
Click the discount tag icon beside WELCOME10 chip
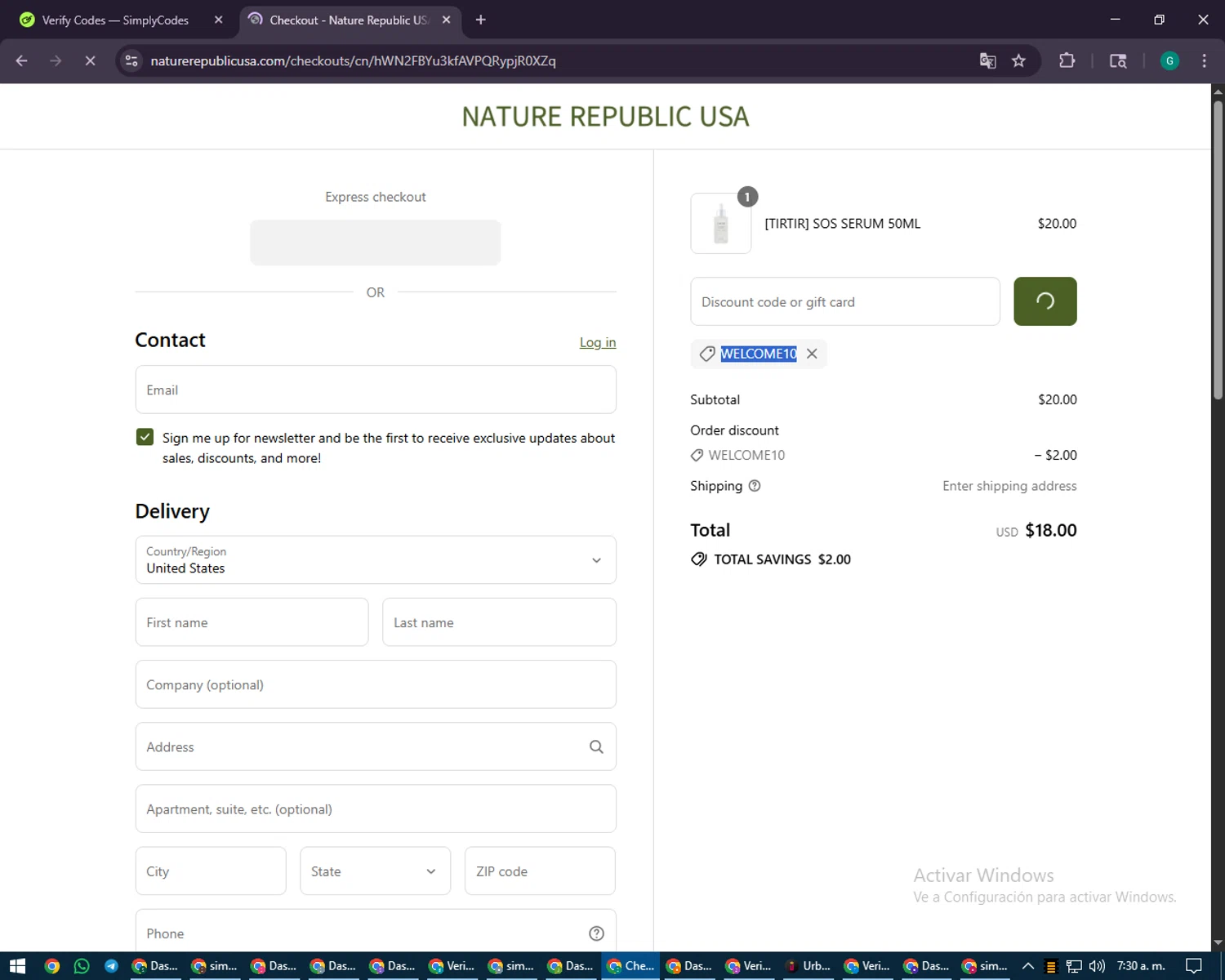pyautogui.click(x=707, y=354)
